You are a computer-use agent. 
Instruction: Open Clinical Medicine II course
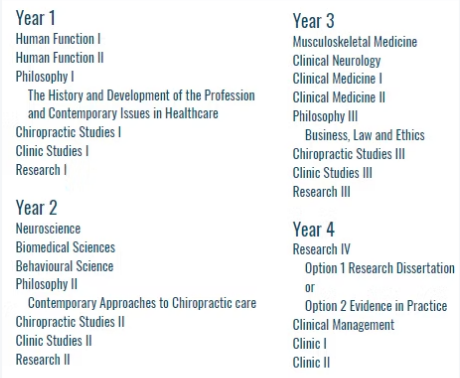(x=339, y=97)
